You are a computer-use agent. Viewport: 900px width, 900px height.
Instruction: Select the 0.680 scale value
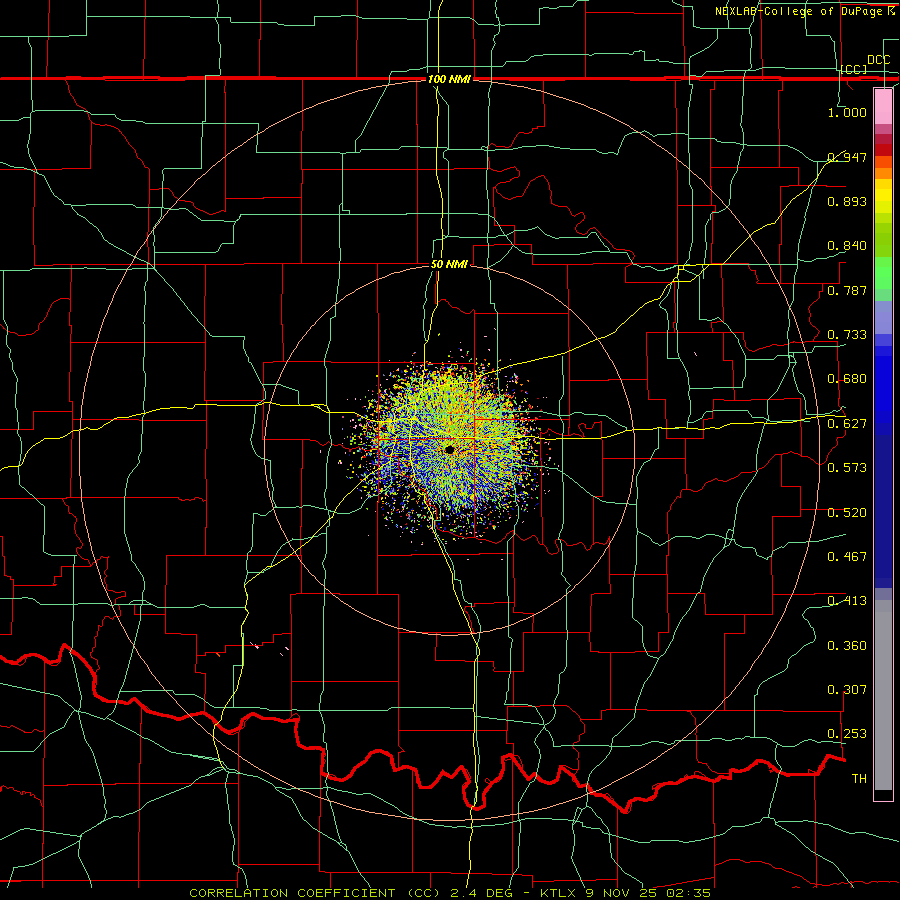point(847,379)
